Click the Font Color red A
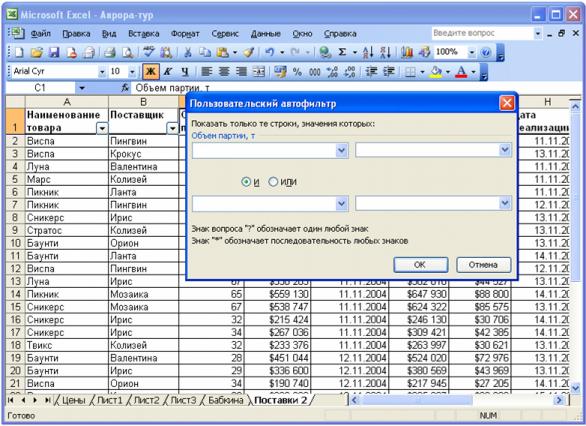The width and height of the screenshot is (586, 426). (462, 71)
